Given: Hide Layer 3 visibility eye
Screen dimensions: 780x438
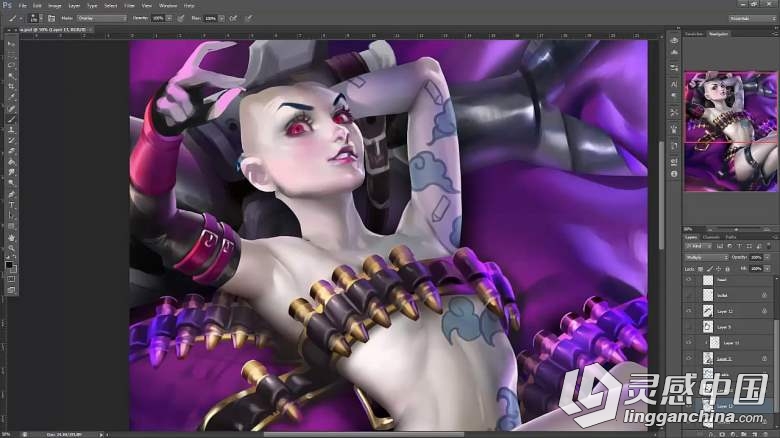Looking at the screenshot, I should [689, 358].
